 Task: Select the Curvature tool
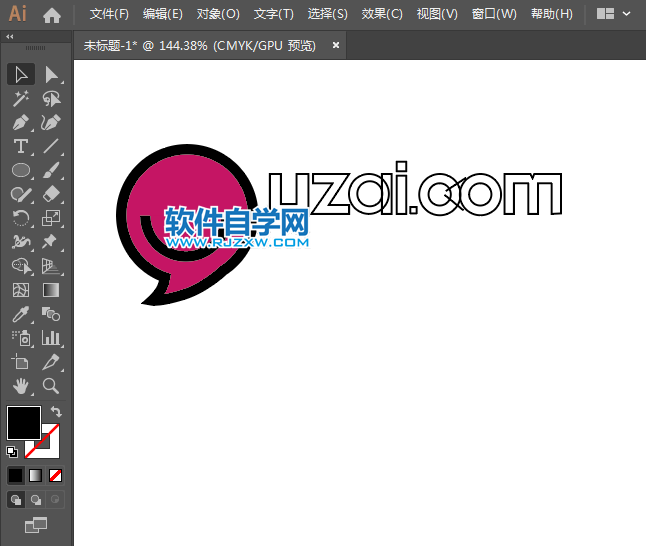(51, 122)
